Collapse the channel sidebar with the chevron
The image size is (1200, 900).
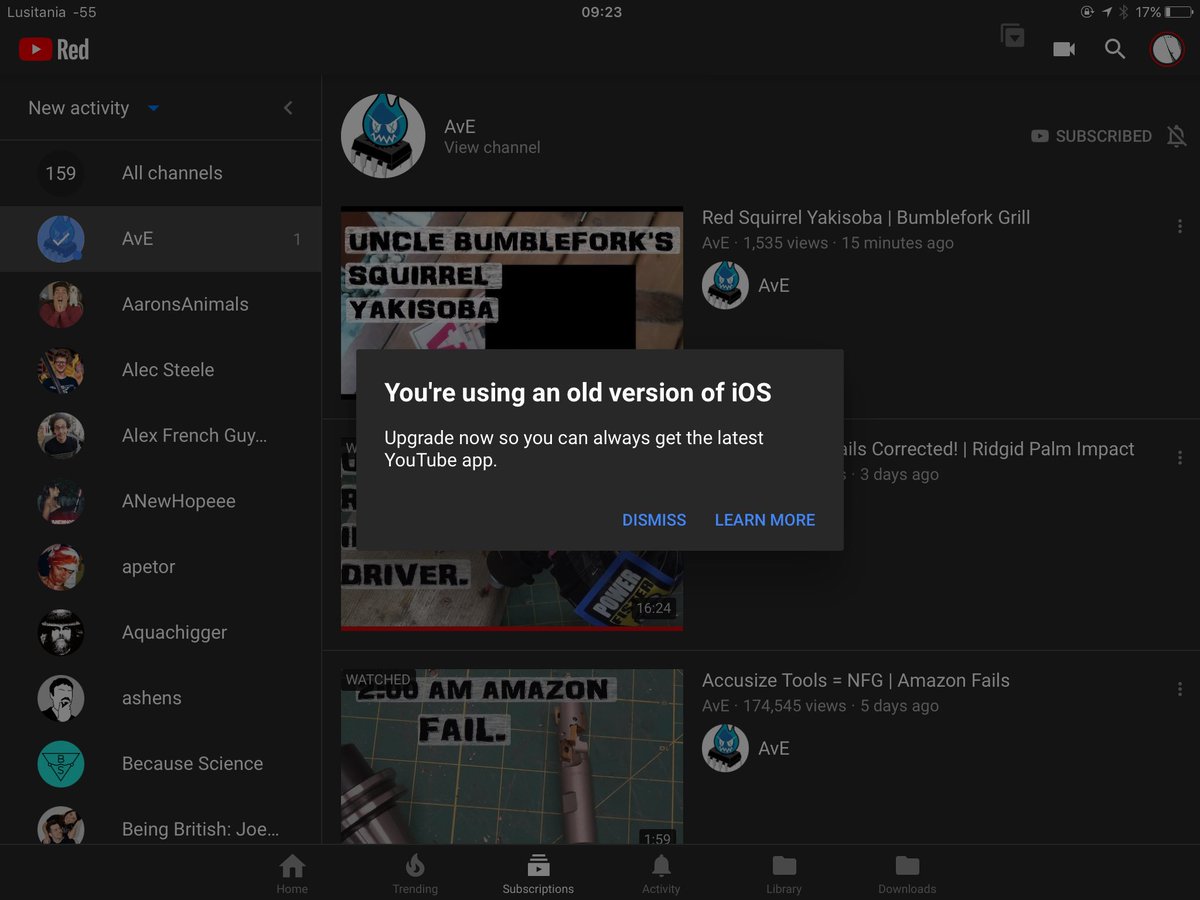288,108
